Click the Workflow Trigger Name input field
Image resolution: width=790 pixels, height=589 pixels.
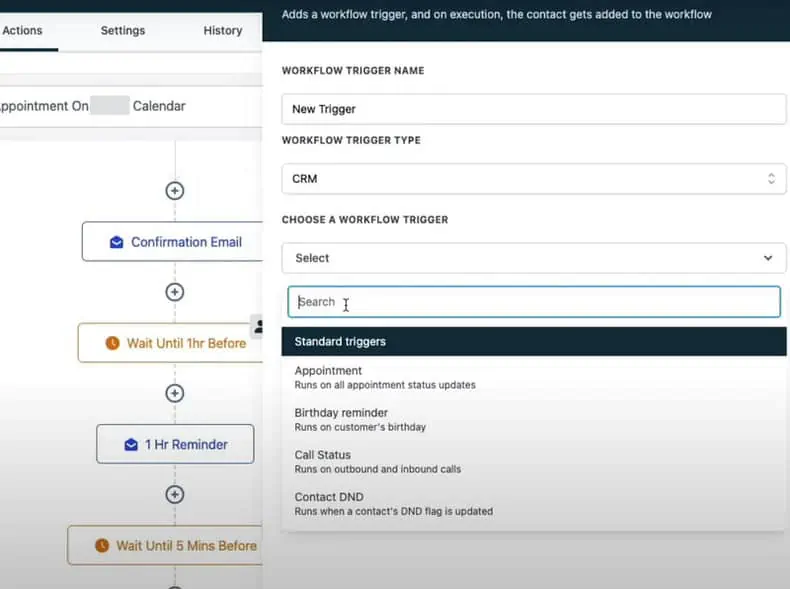click(x=534, y=109)
